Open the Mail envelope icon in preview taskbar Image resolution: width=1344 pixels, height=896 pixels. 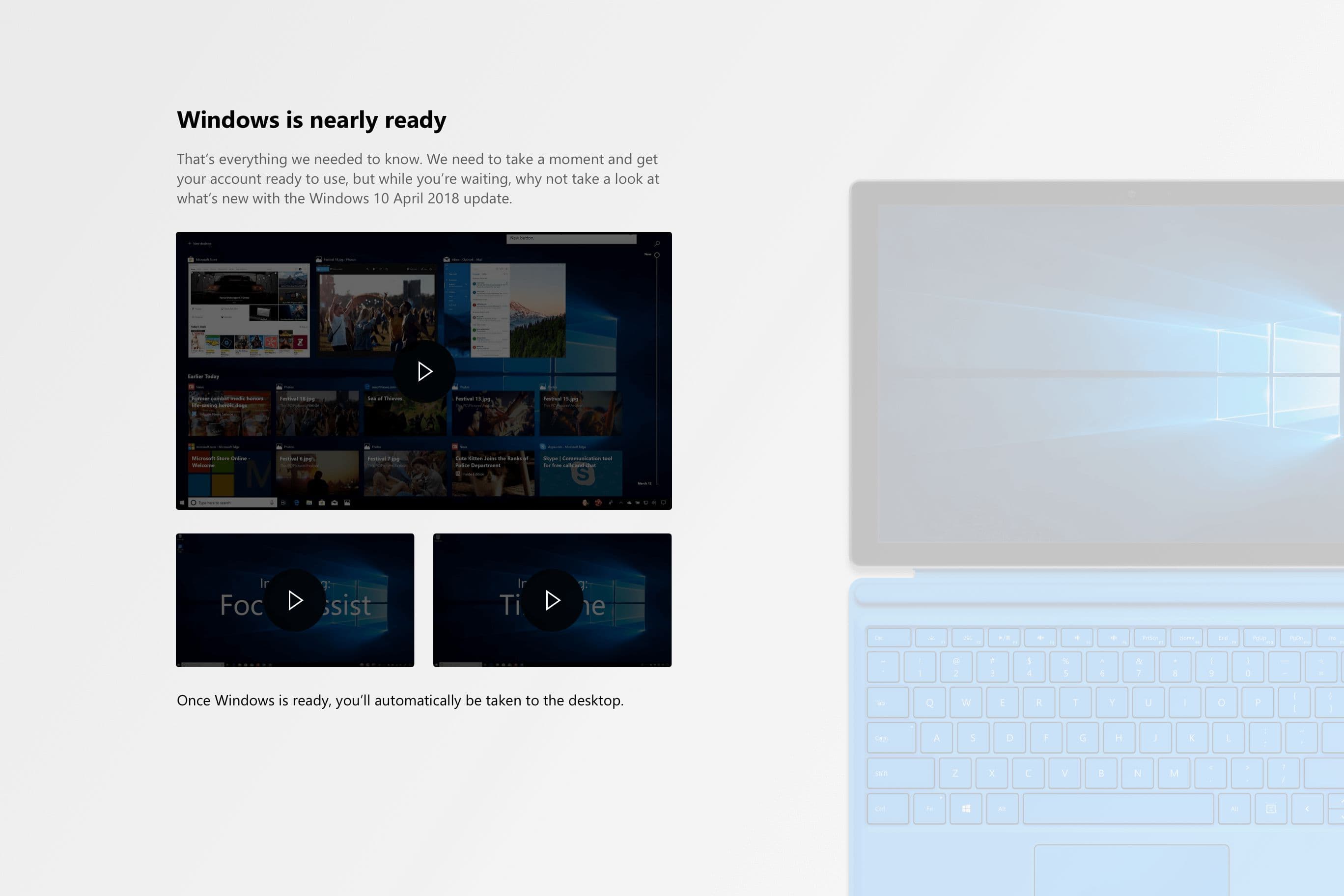tap(335, 503)
